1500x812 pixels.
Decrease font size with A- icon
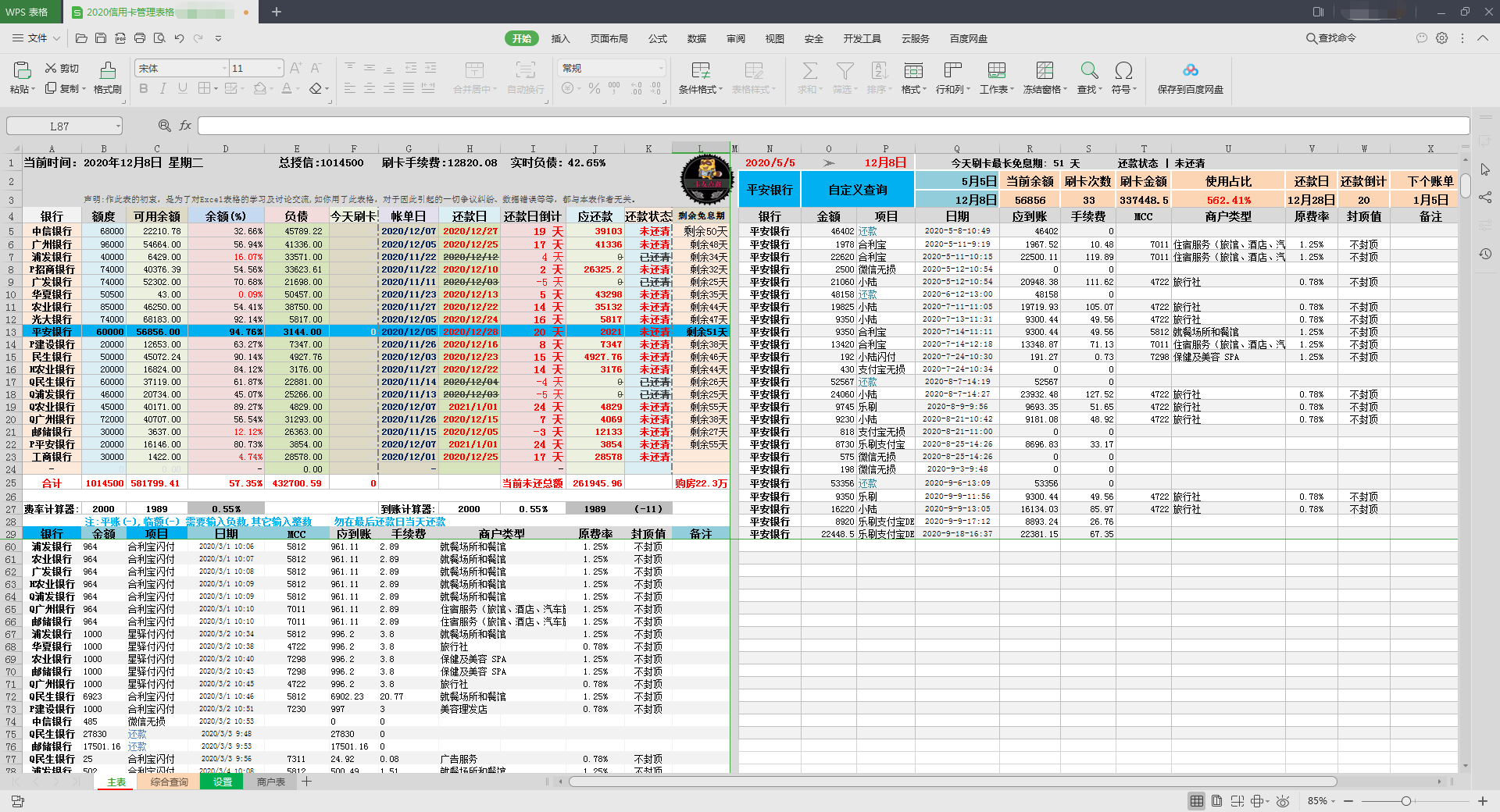pos(316,68)
